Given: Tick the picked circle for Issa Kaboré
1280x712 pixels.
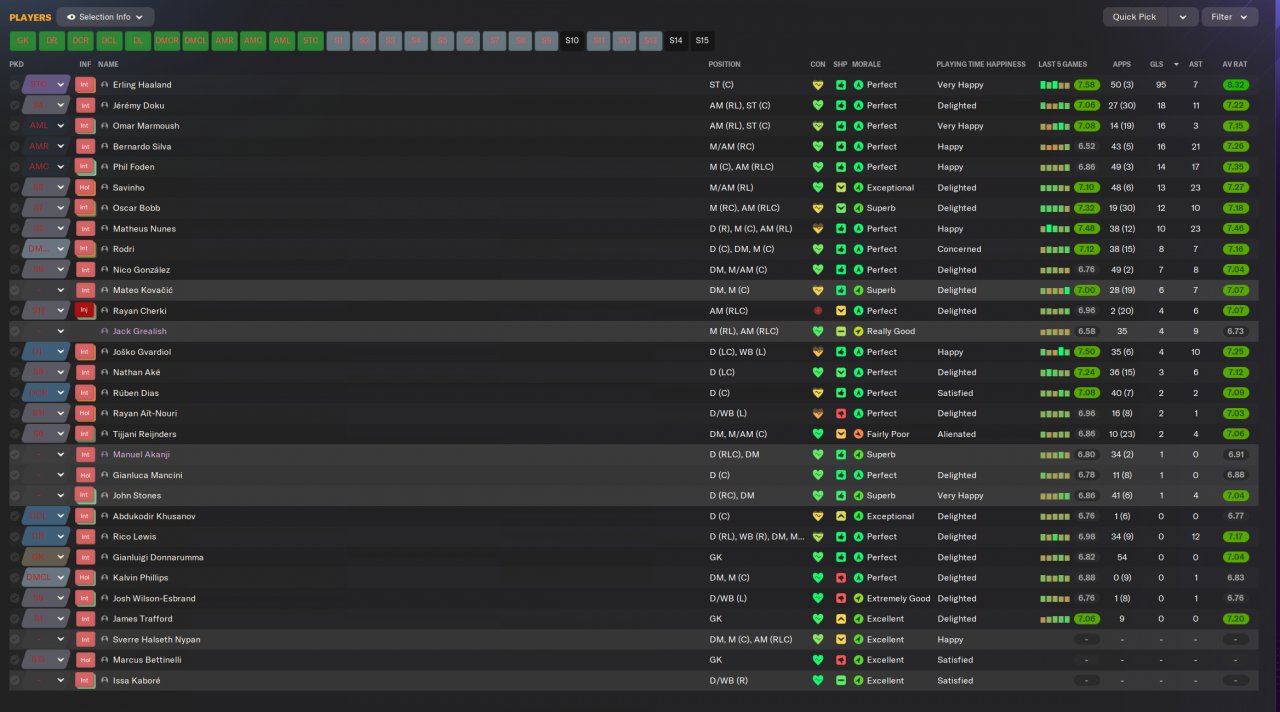Looking at the screenshot, I should [x=15, y=681].
